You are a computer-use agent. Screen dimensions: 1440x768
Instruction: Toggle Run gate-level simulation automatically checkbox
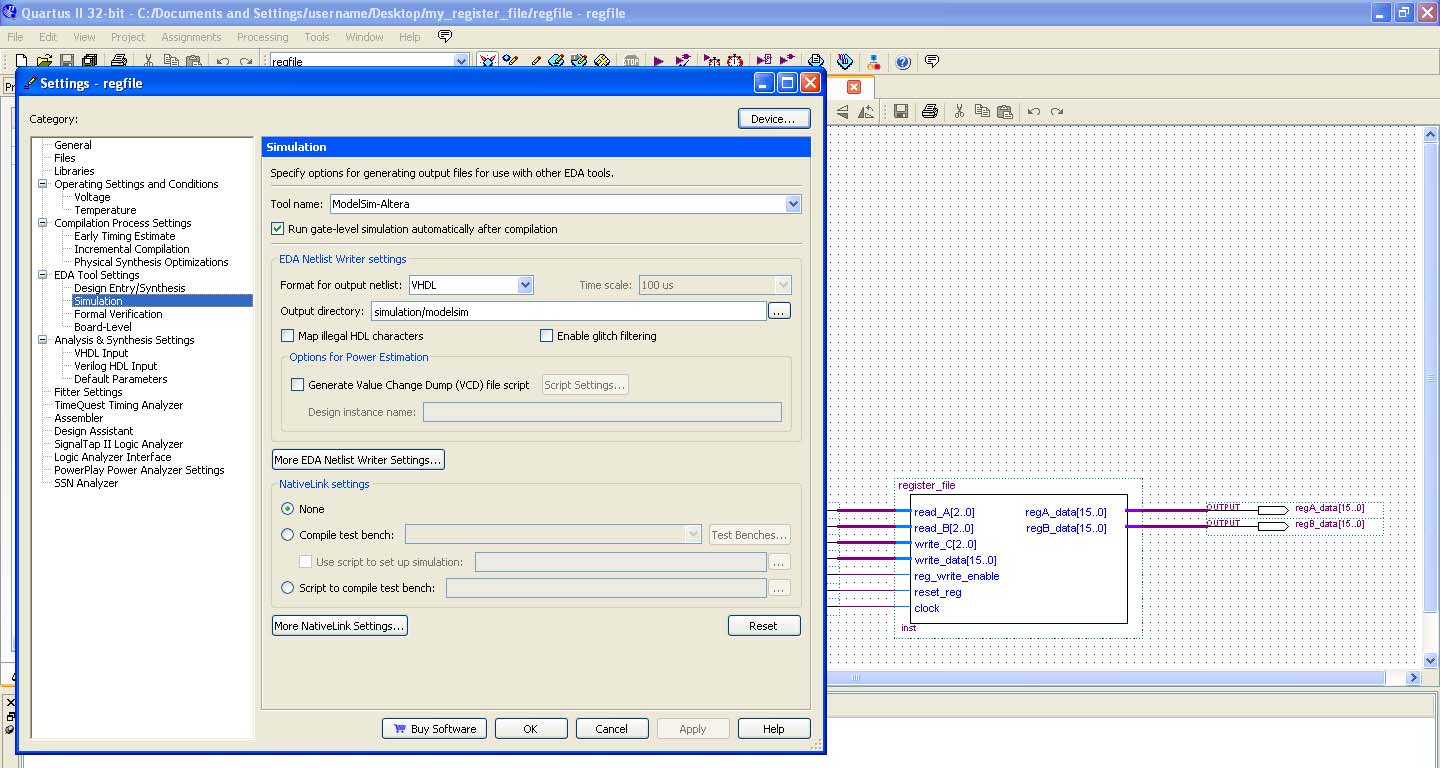(x=278, y=229)
